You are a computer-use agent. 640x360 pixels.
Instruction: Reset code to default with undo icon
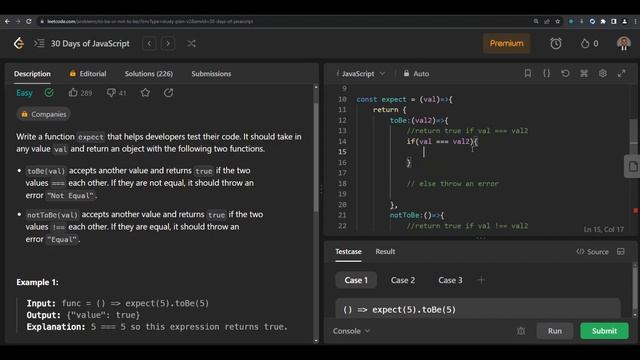[x=565, y=73]
